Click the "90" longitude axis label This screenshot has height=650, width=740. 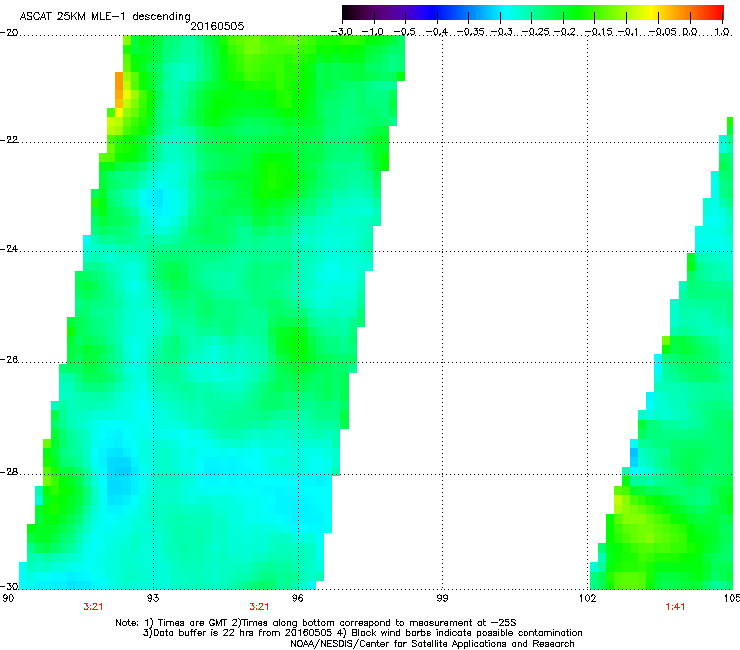click(8, 598)
